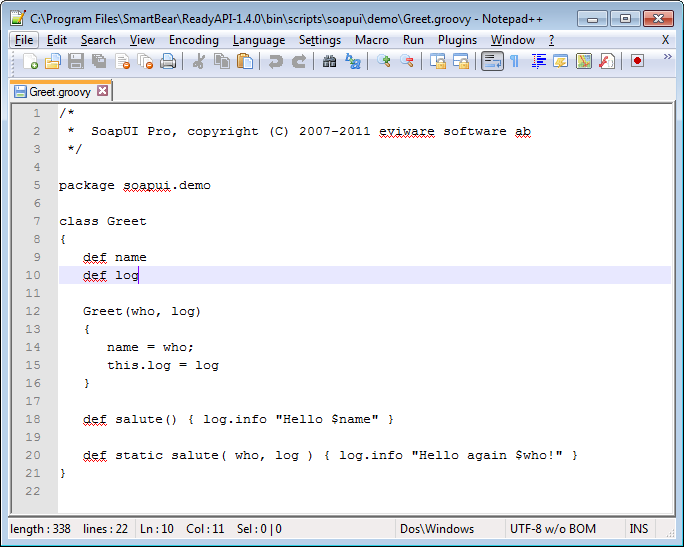Open the ? help menu

551,40
